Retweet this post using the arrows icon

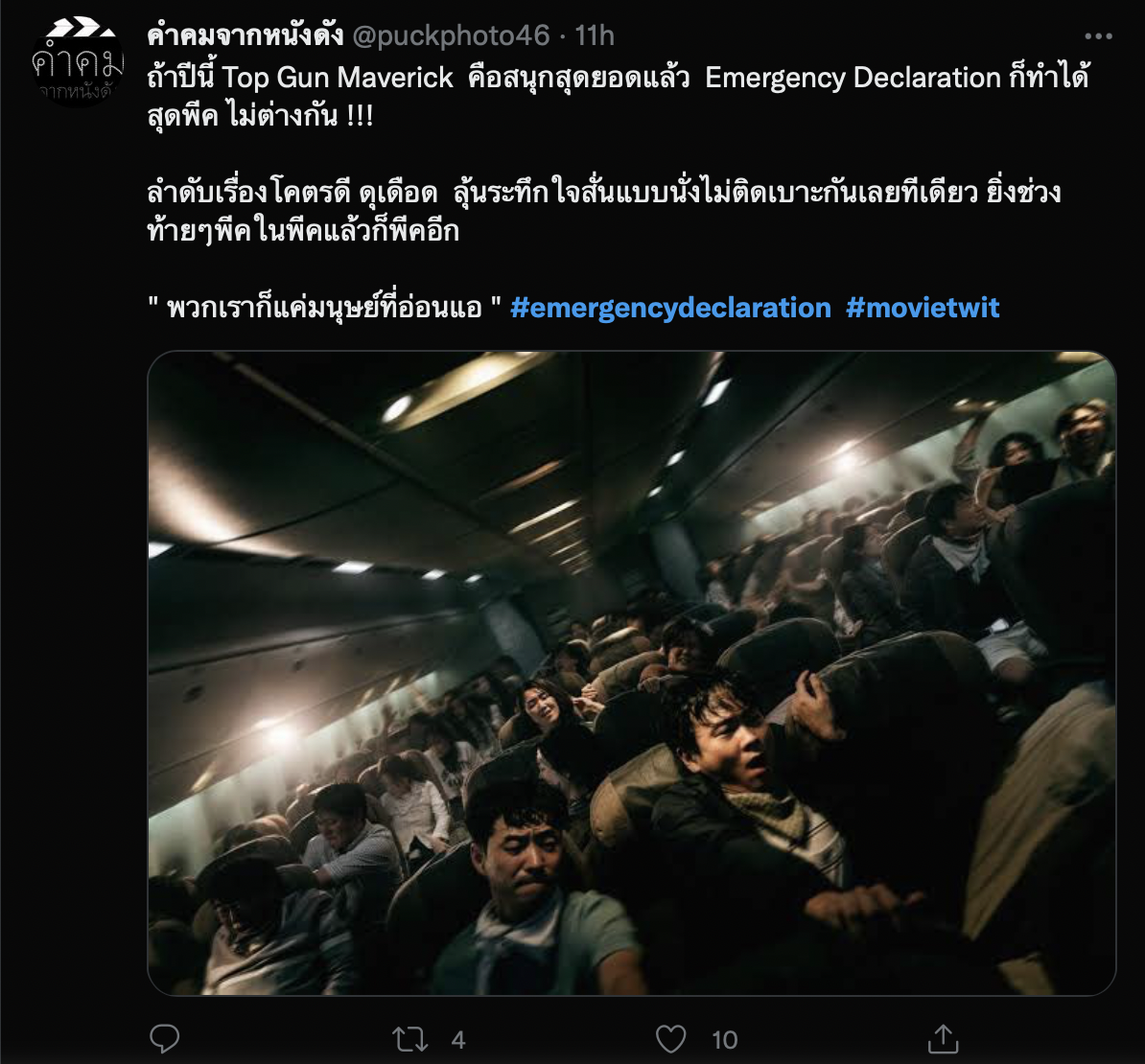click(x=409, y=1039)
